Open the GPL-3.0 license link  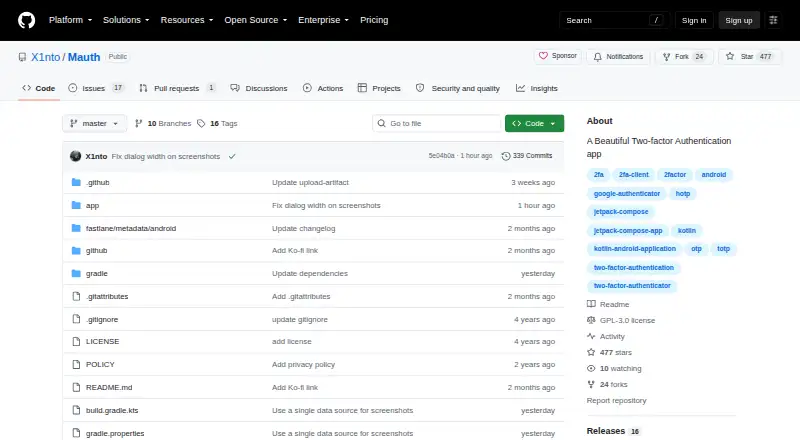click(621, 321)
